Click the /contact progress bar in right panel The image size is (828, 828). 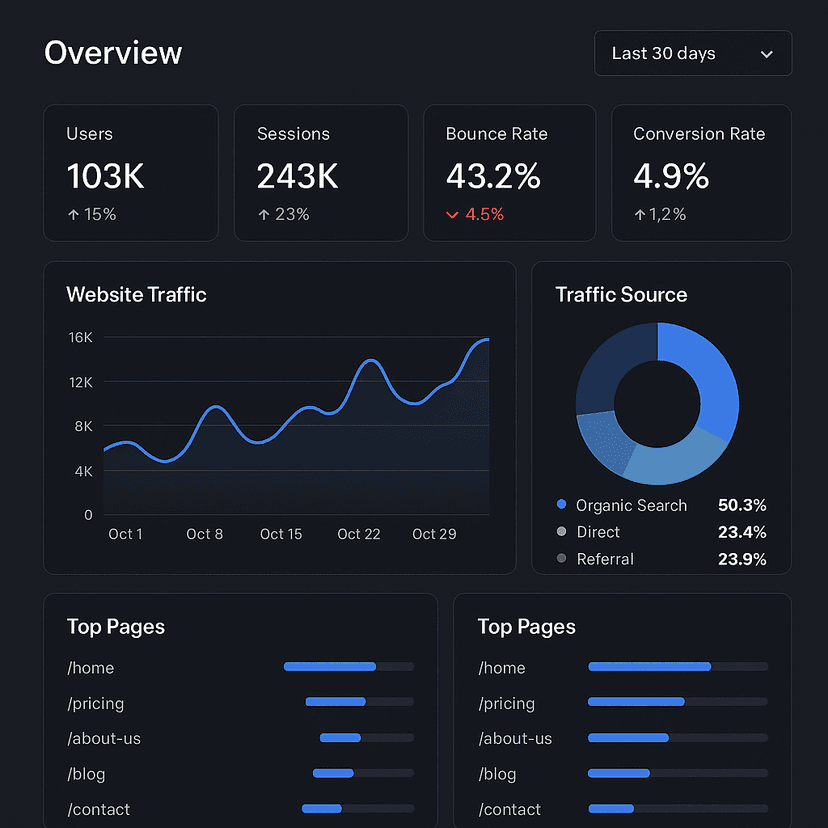pos(678,808)
